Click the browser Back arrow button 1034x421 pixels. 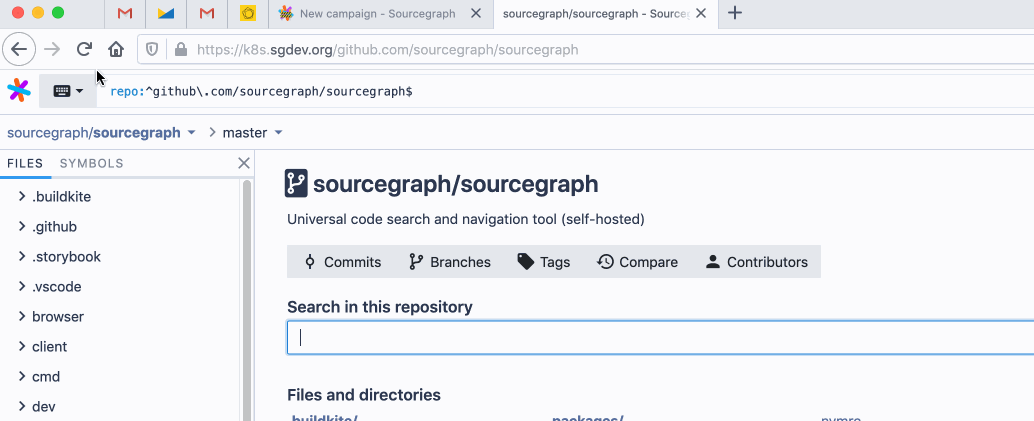tap(19, 49)
